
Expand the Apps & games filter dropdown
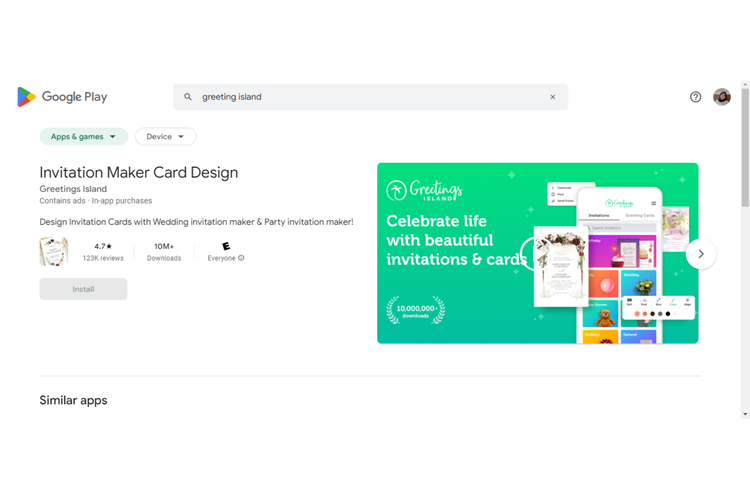pyautogui.click(x=84, y=137)
